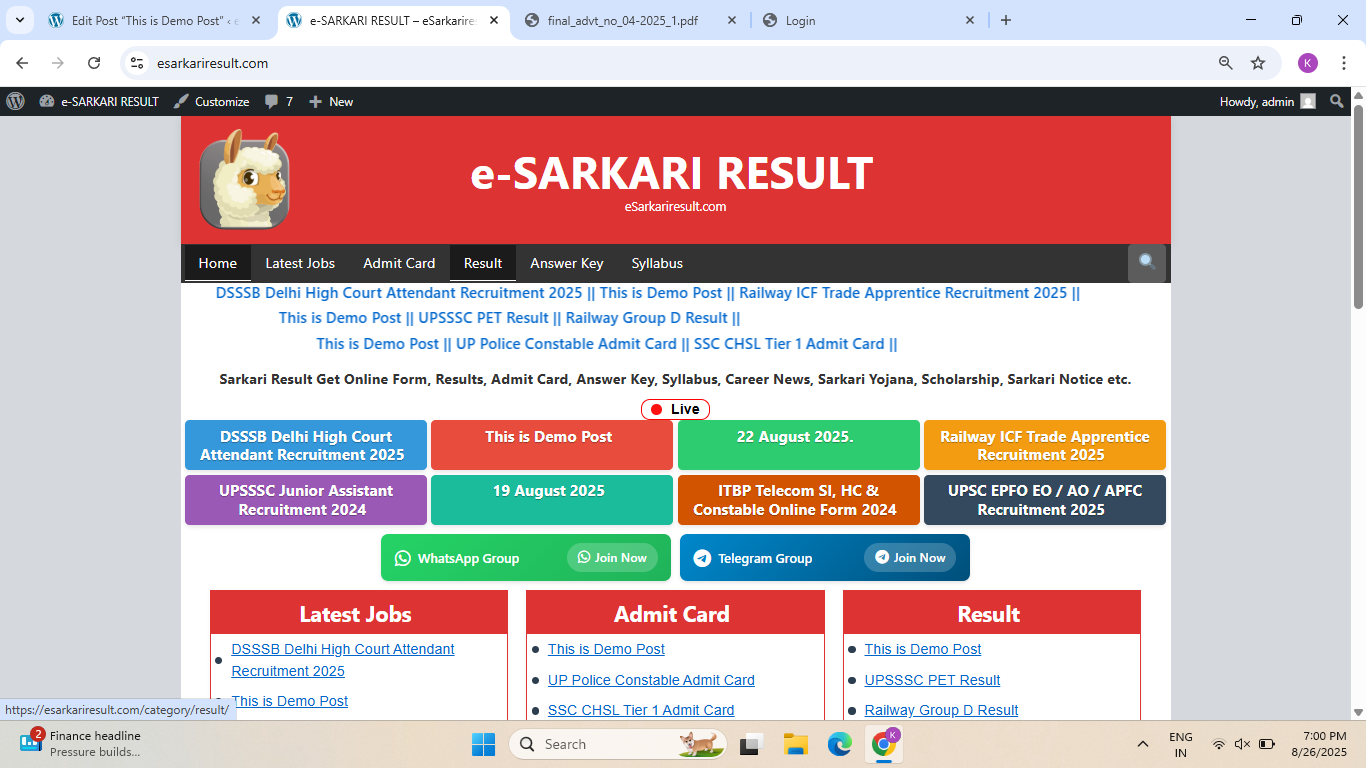
Task: Click the WhatsApp Group icon
Action: pos(403,558)
